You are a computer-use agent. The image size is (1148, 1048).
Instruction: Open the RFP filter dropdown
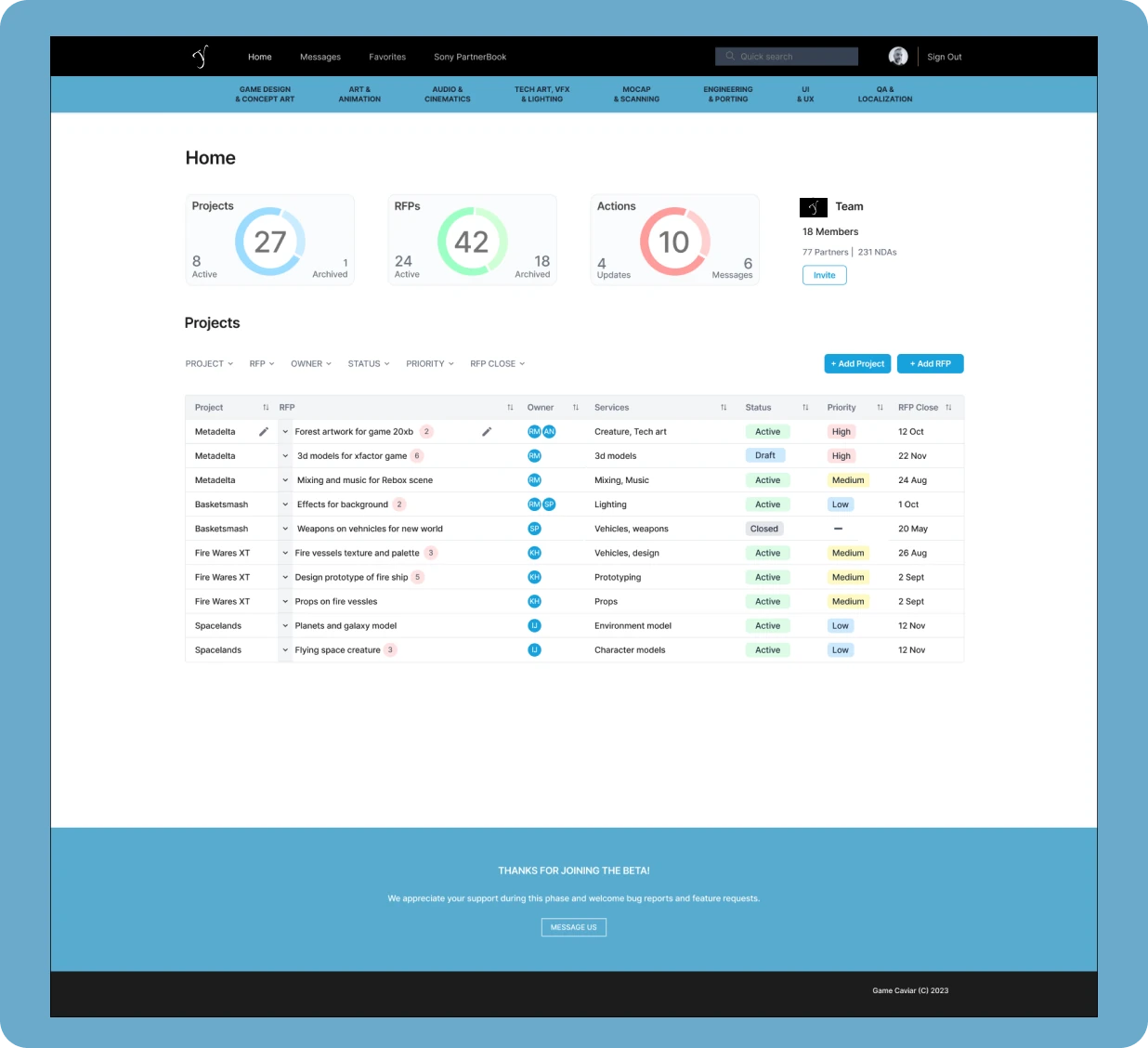262,364
